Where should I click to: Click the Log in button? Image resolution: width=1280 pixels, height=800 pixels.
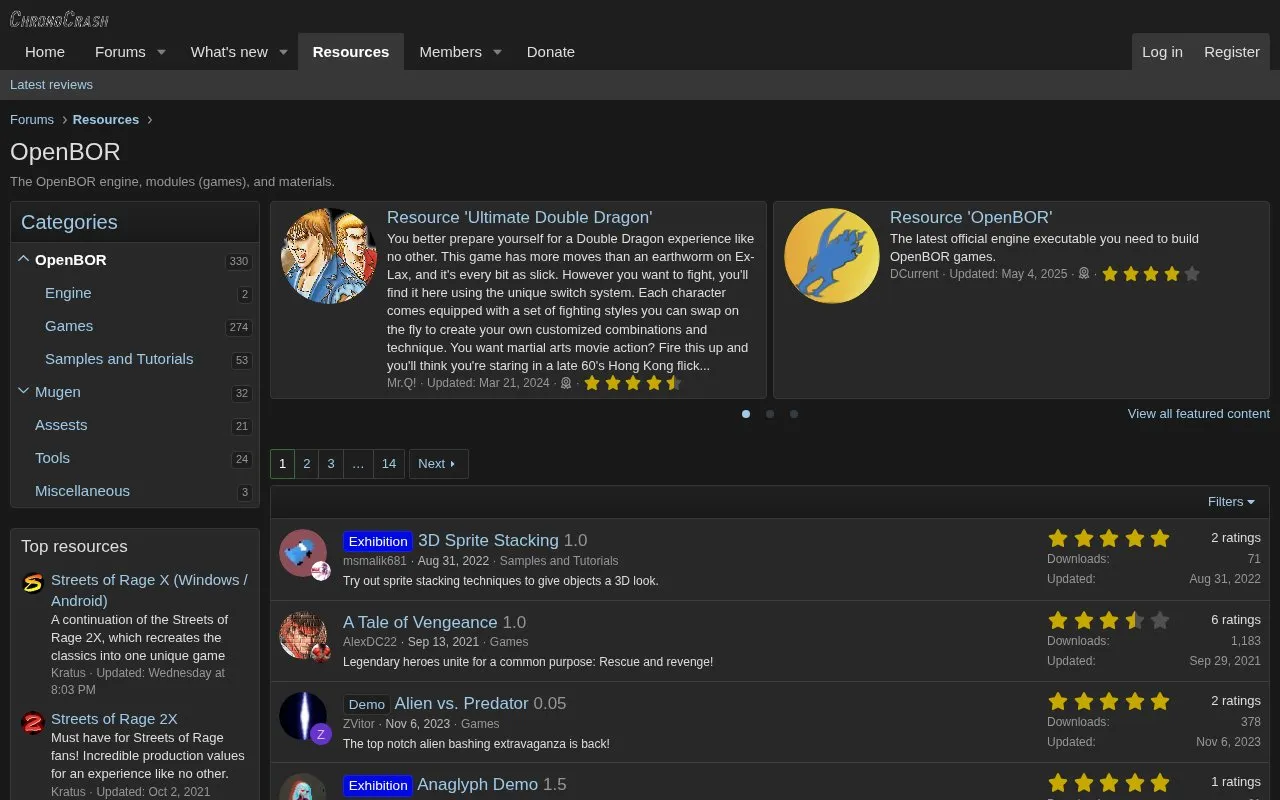pos(1162,52)
